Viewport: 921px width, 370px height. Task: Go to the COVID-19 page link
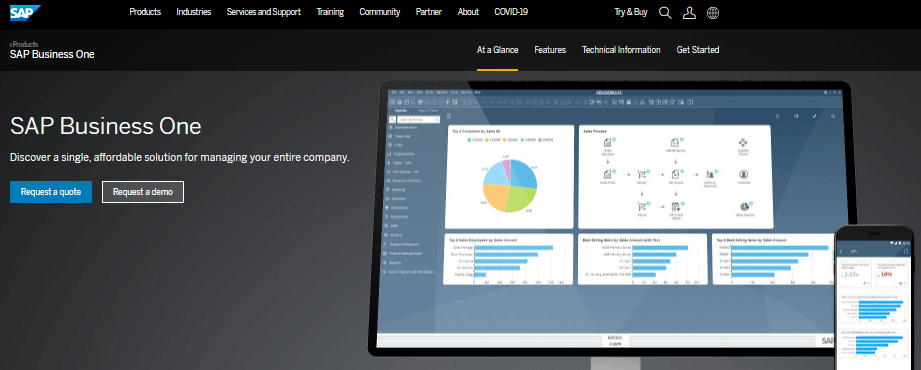pos(511,12)
